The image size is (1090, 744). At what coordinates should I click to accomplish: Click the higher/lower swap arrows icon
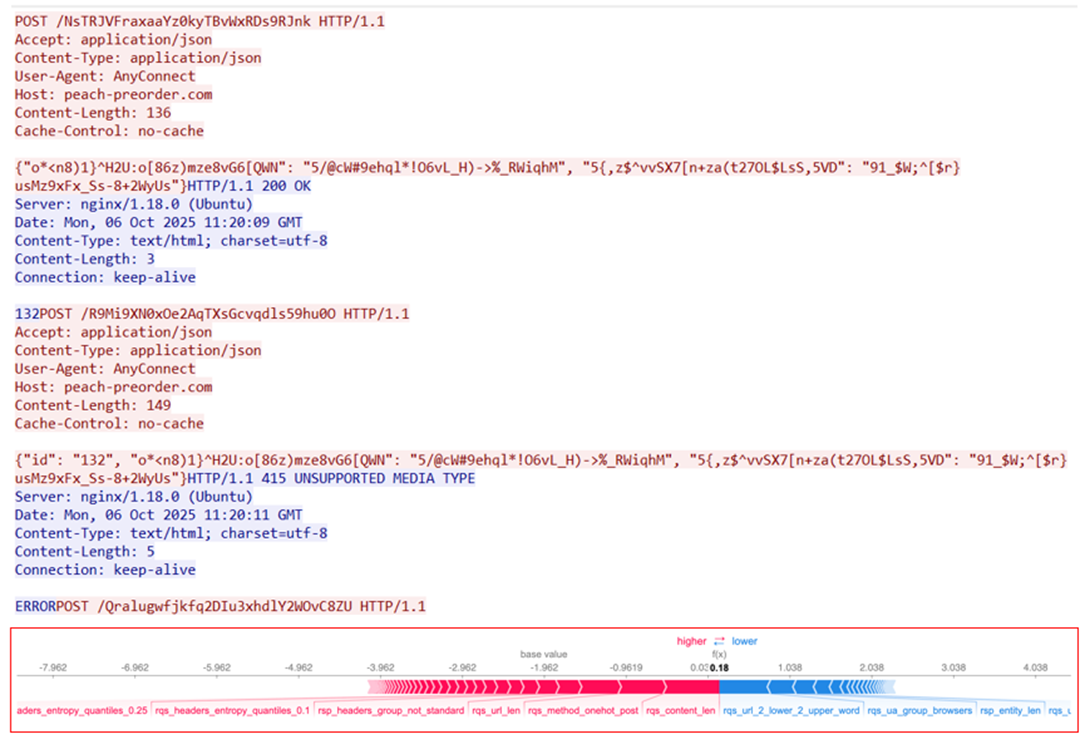tap(719, 641)
